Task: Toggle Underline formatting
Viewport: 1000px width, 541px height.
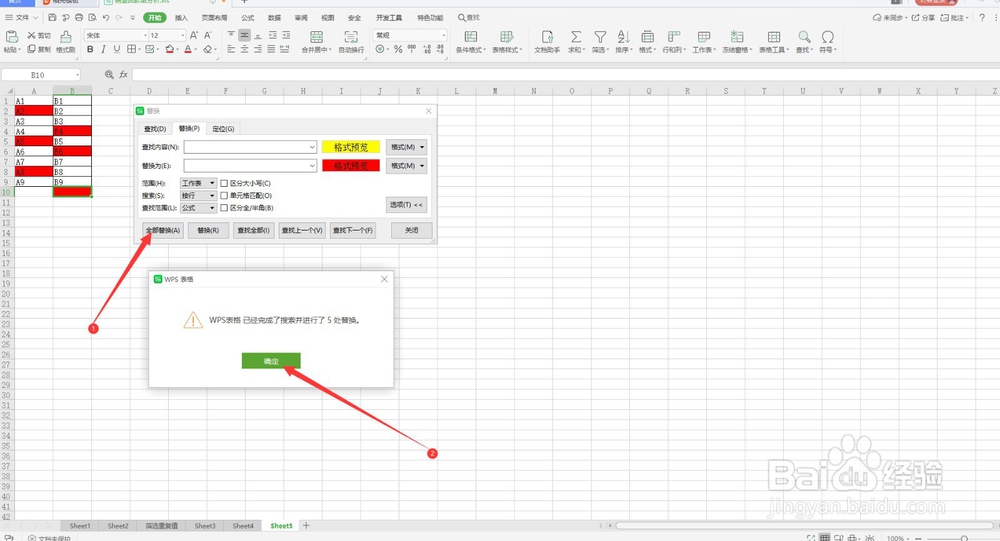Action: point(117,49)
